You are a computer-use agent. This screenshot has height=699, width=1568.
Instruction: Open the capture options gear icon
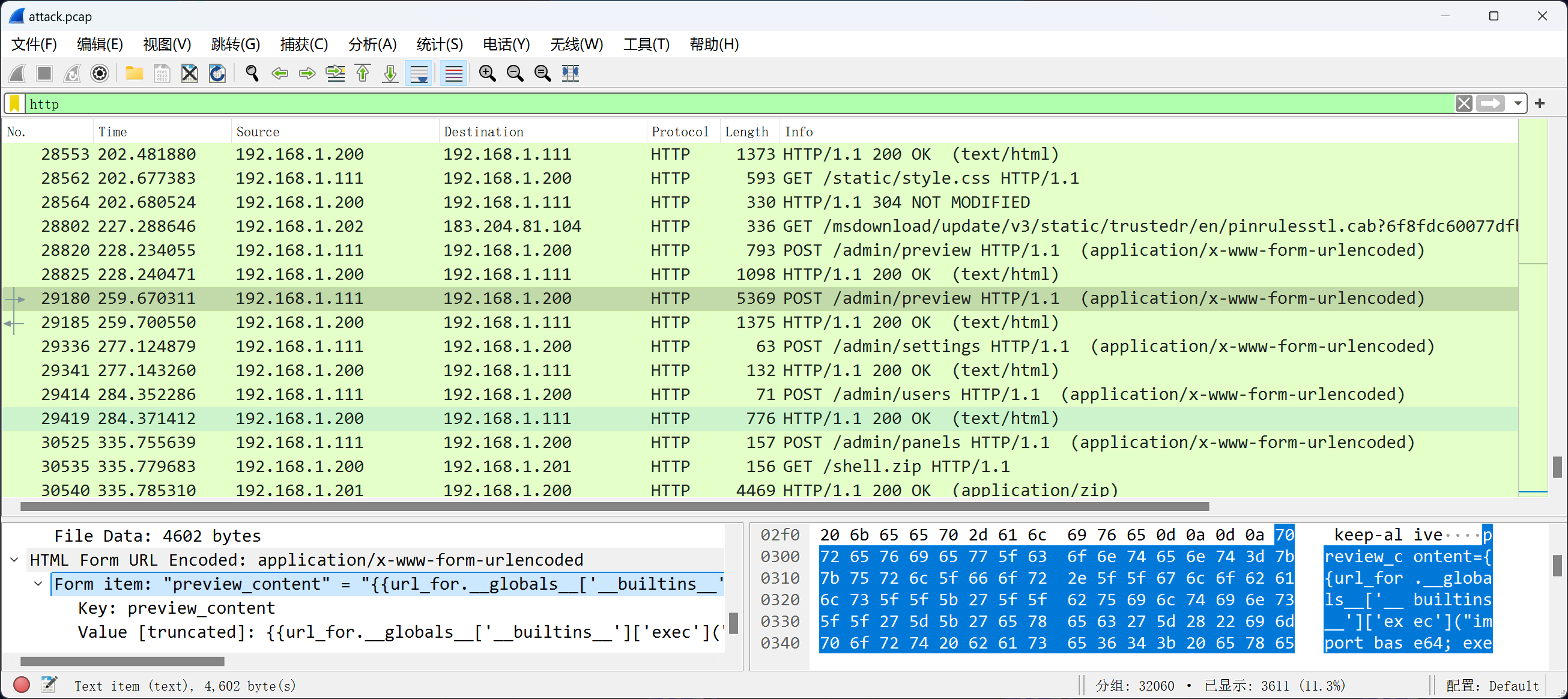[99, 74]
